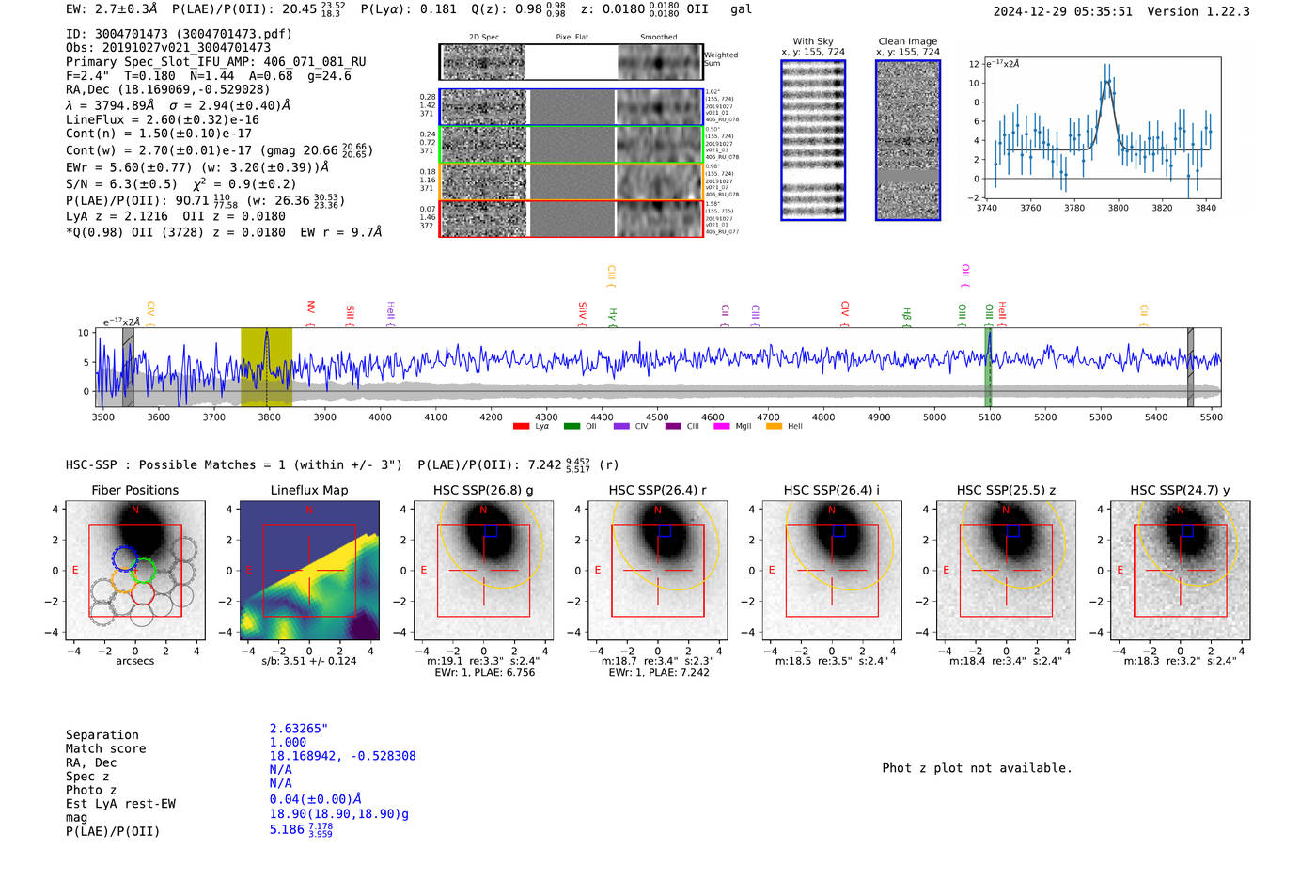Click the orange CIII line label above spectrum
The width and height of the screenshot is (1316, 896).
(x=611, y=275)
